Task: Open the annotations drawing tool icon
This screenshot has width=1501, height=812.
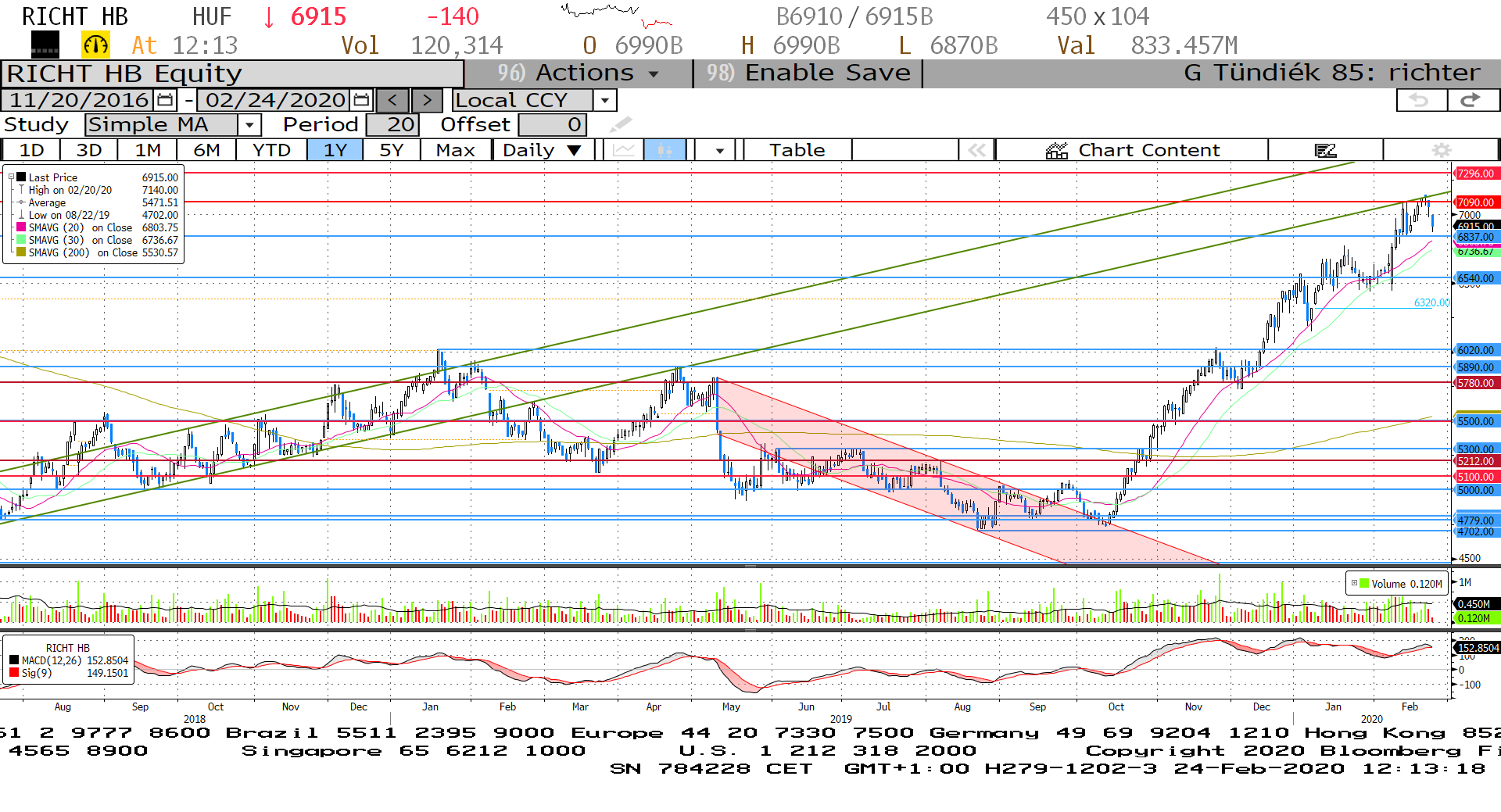Action: (1326, 150)
